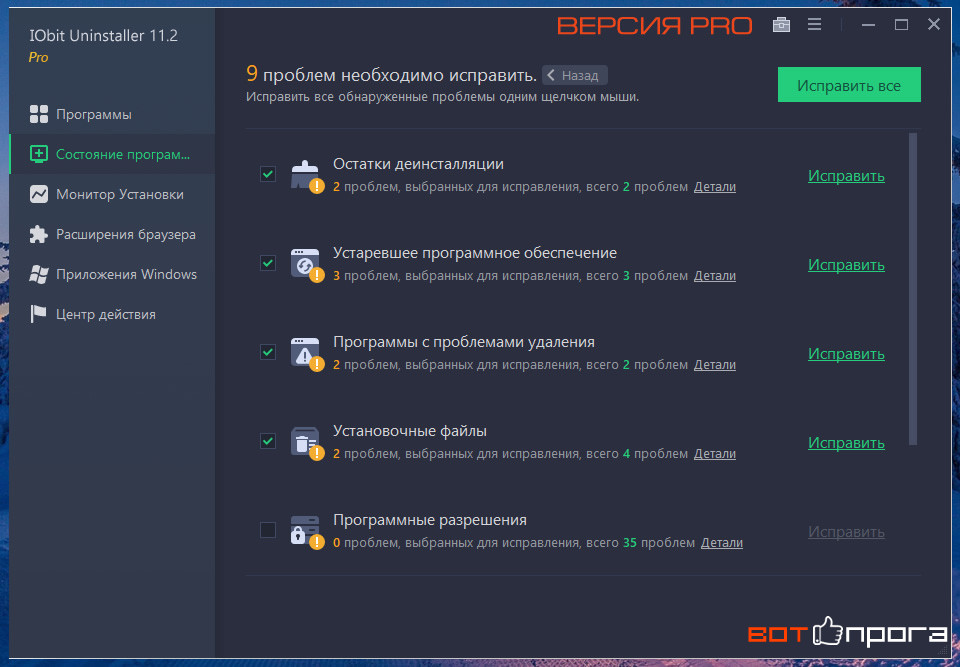Click Исправить for Установочные файлы
The image size is (960, 667).
(846, 443)
